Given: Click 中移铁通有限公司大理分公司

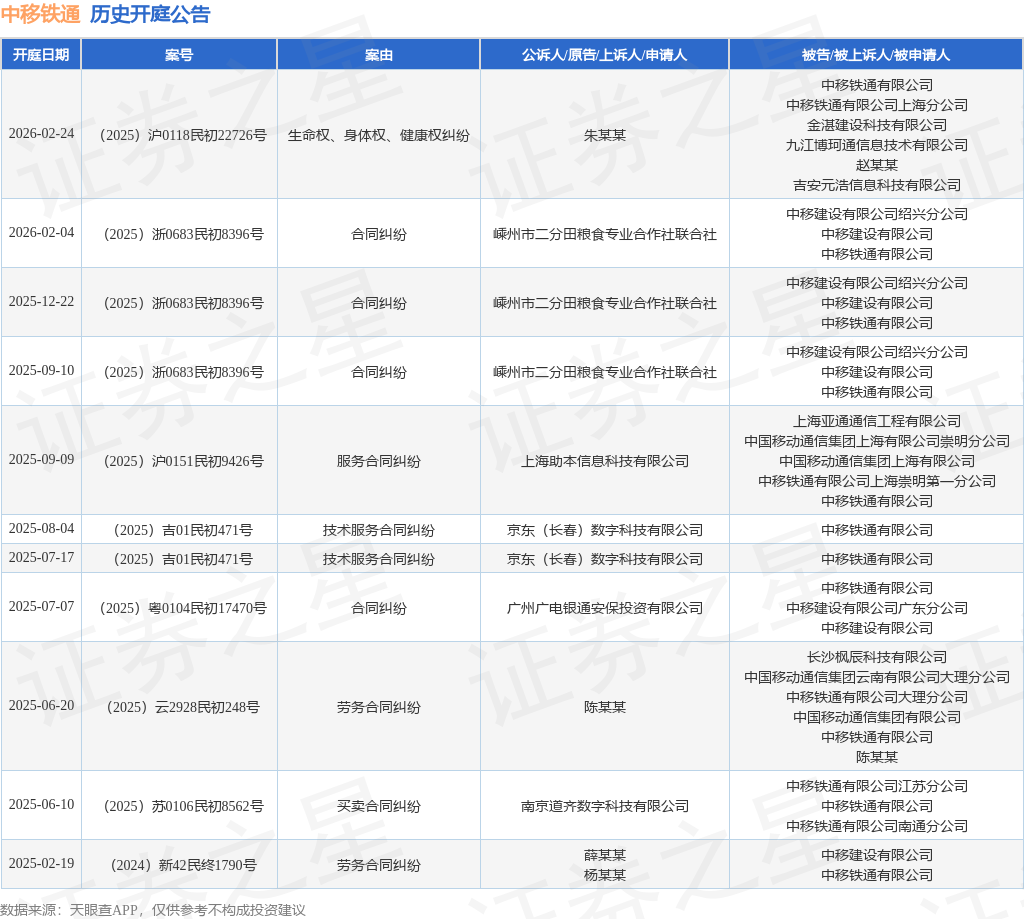Looking at the screenshot, I should [876, 698].
